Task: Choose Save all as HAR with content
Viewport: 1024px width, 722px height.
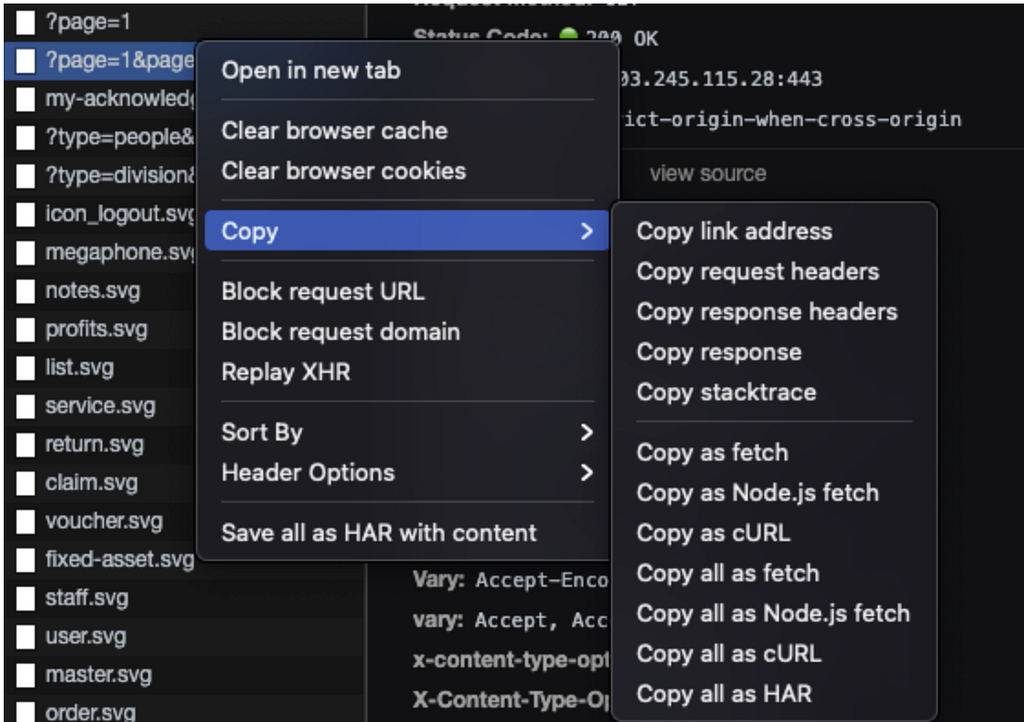Action: 379,533
